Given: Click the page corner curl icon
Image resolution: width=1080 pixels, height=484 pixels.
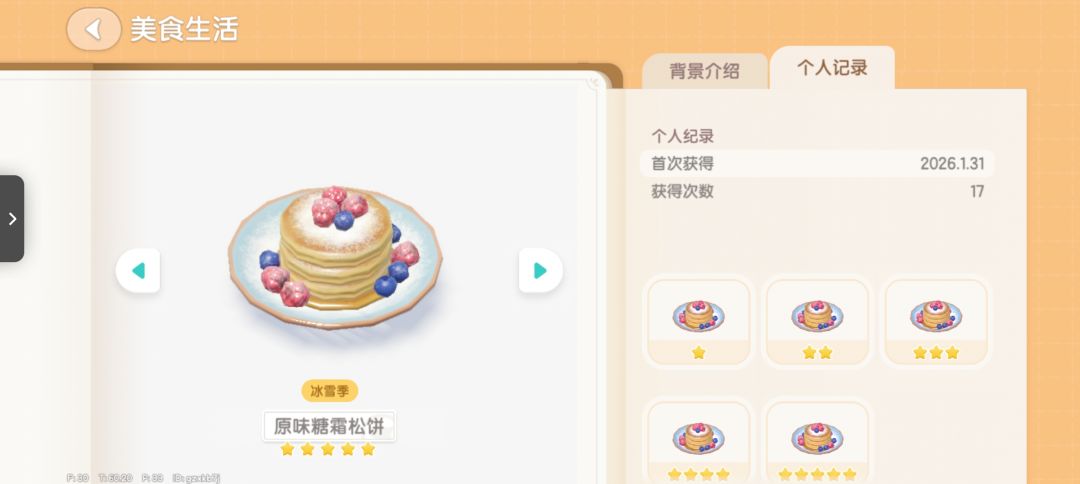Looking at the screenshot, I should (594, 84).
